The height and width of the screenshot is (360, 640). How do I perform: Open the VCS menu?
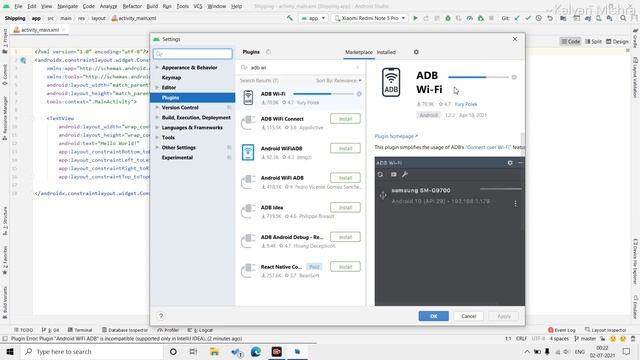coord(198,6)
